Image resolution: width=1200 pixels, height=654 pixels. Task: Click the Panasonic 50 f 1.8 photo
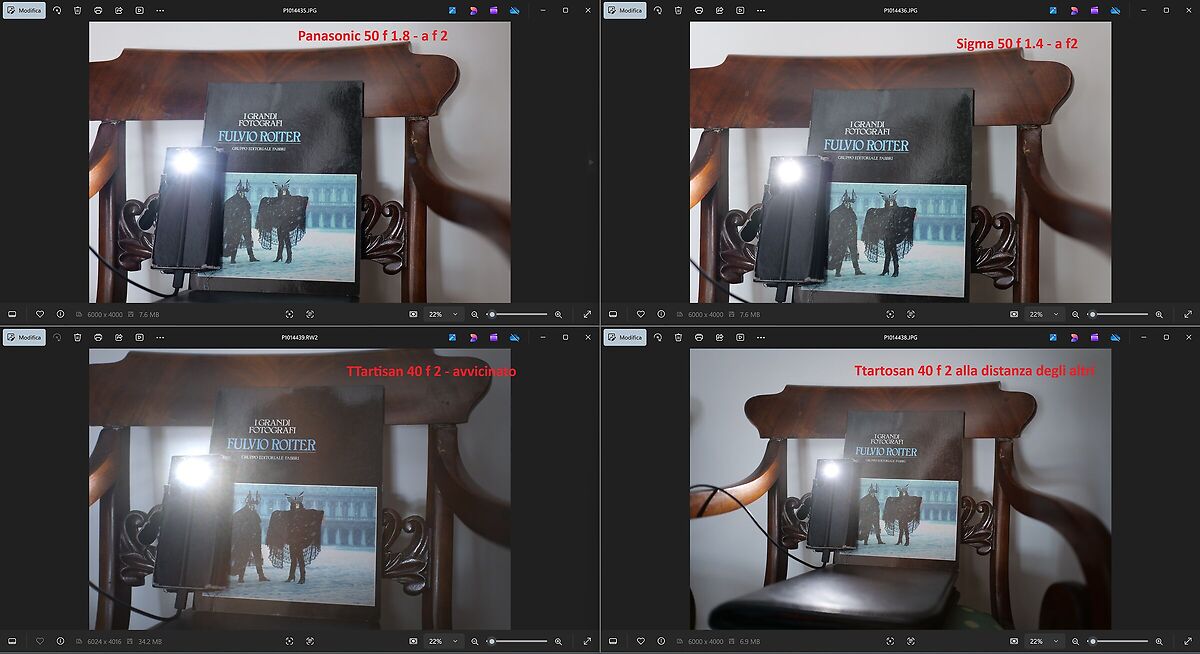(x=300, y=162)
